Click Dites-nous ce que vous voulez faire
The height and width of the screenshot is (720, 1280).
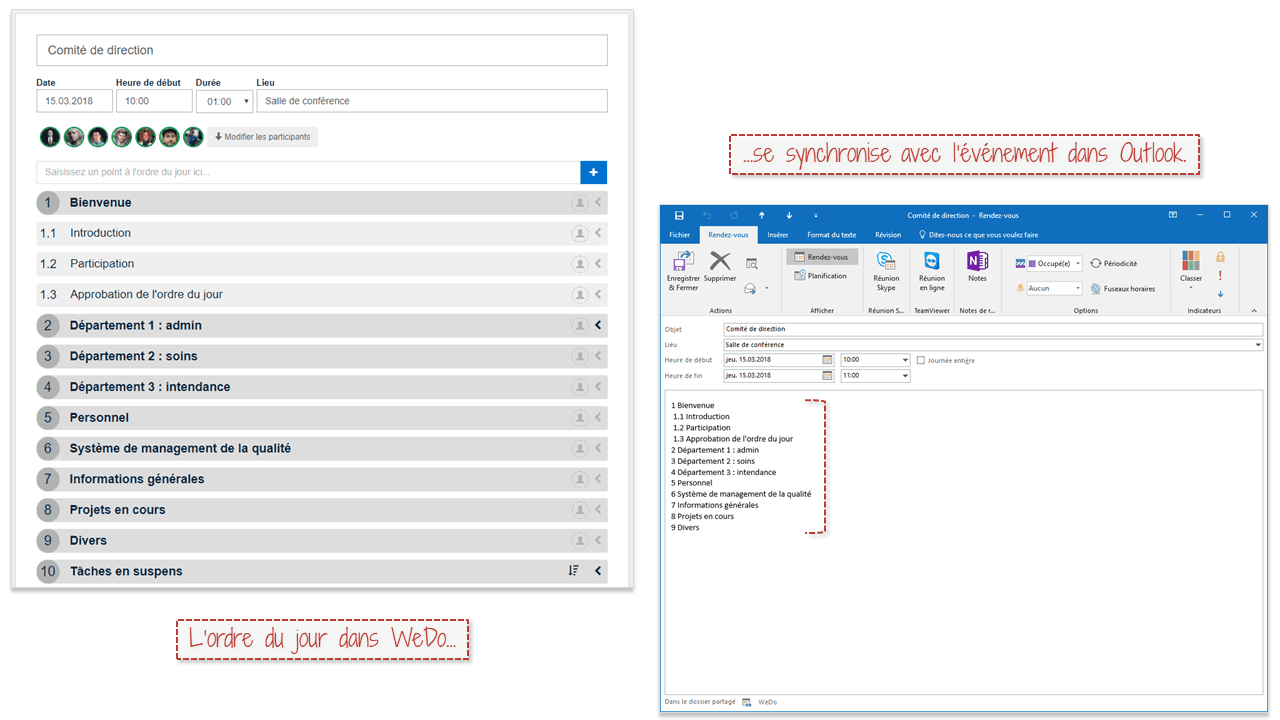click(978, 235)
